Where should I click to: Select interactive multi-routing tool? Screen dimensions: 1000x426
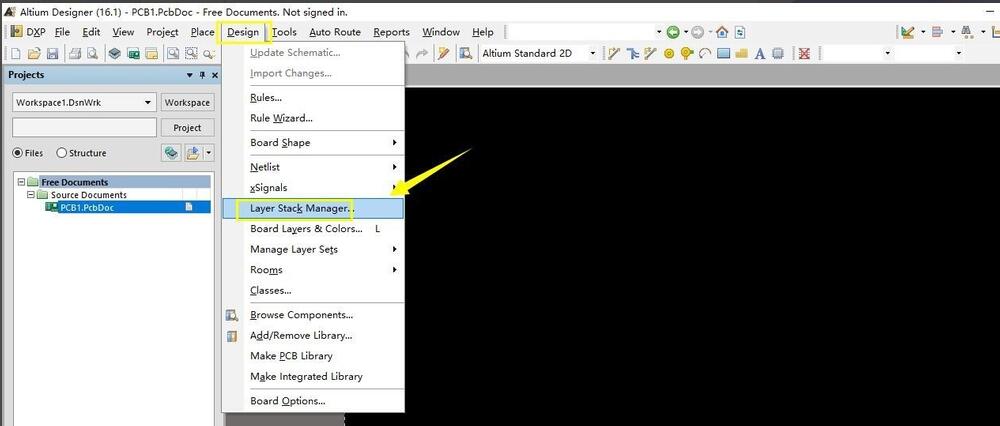(650, 54)
